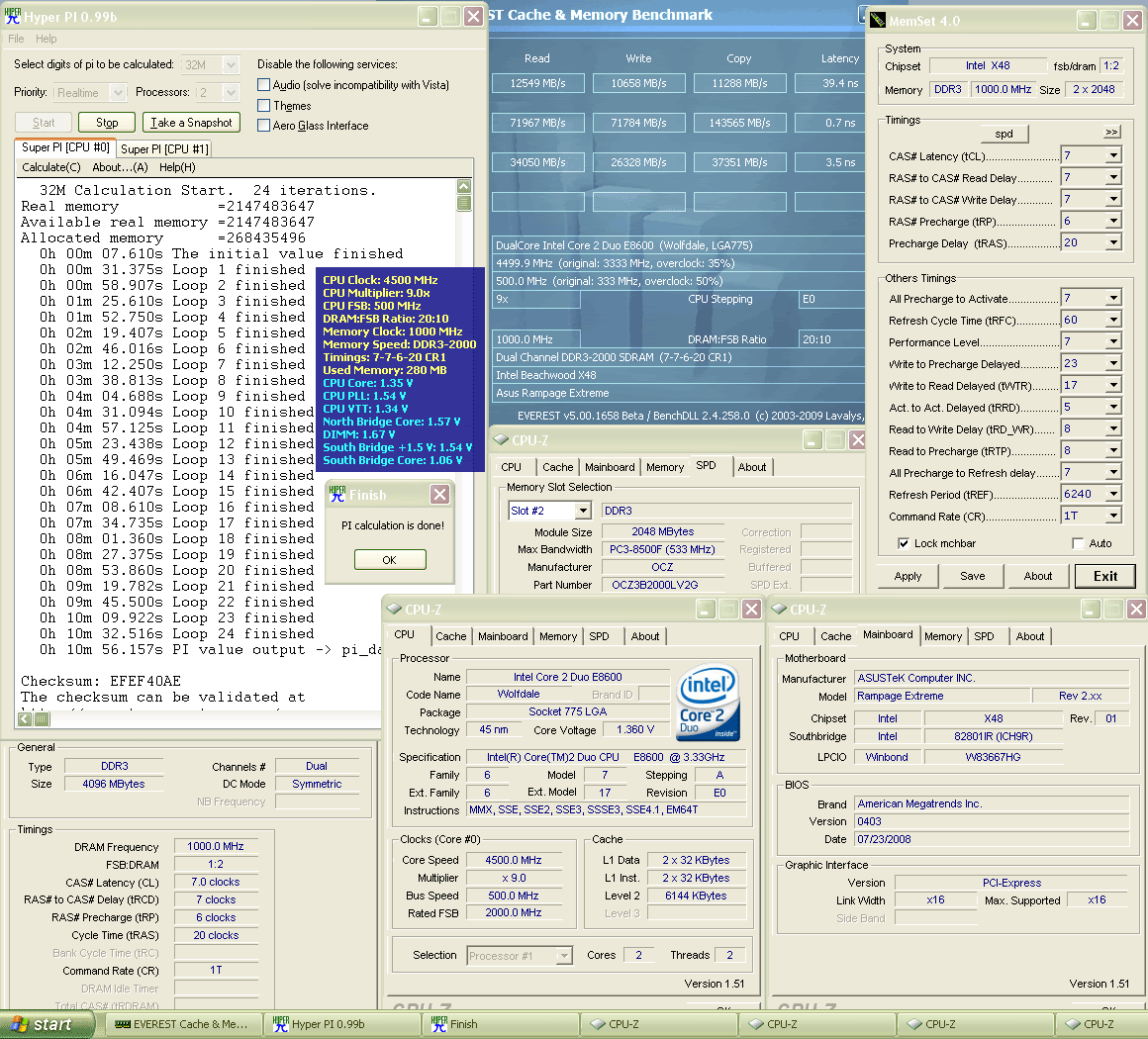Click the MemSet 4.0 title bar icon
This screenshot has width=1148, height=1039.
tap(877, 21)
